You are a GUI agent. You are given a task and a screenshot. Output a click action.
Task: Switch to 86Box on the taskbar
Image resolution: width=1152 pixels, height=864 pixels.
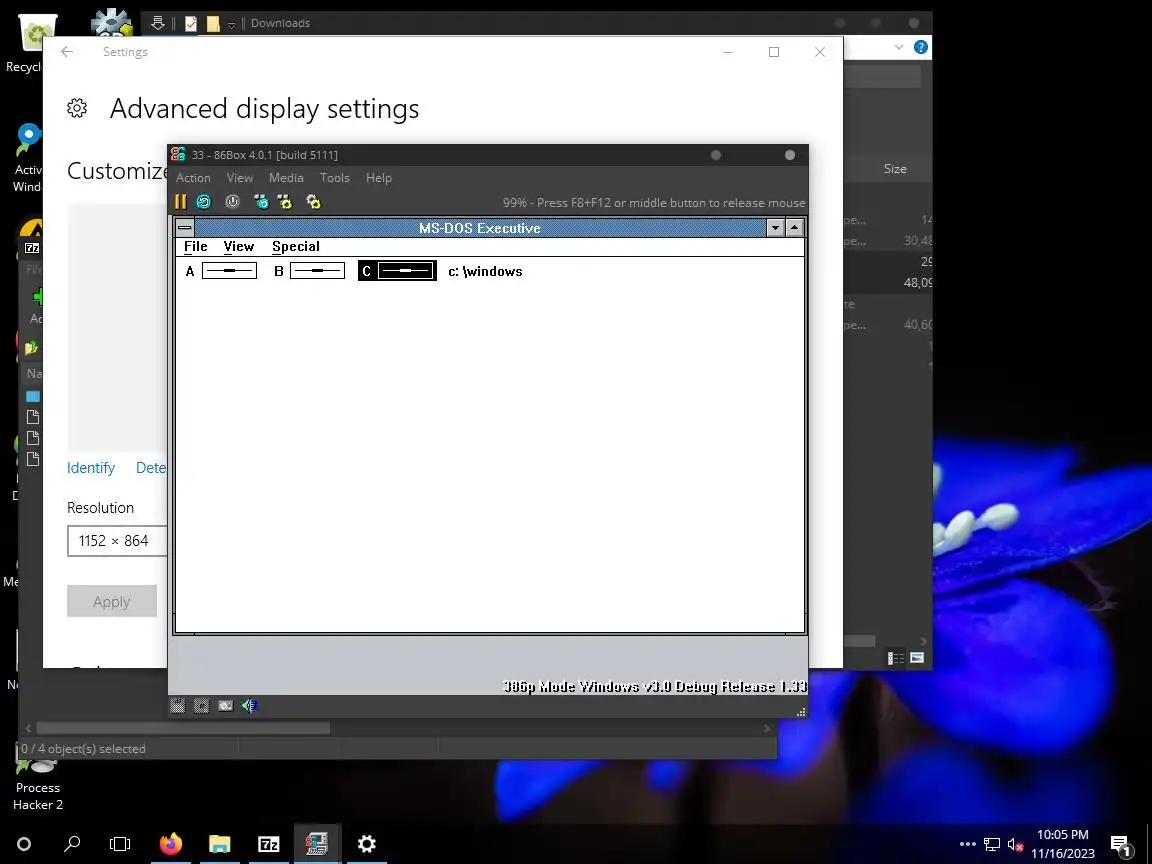pyautogui.click(x=317, y=844)
